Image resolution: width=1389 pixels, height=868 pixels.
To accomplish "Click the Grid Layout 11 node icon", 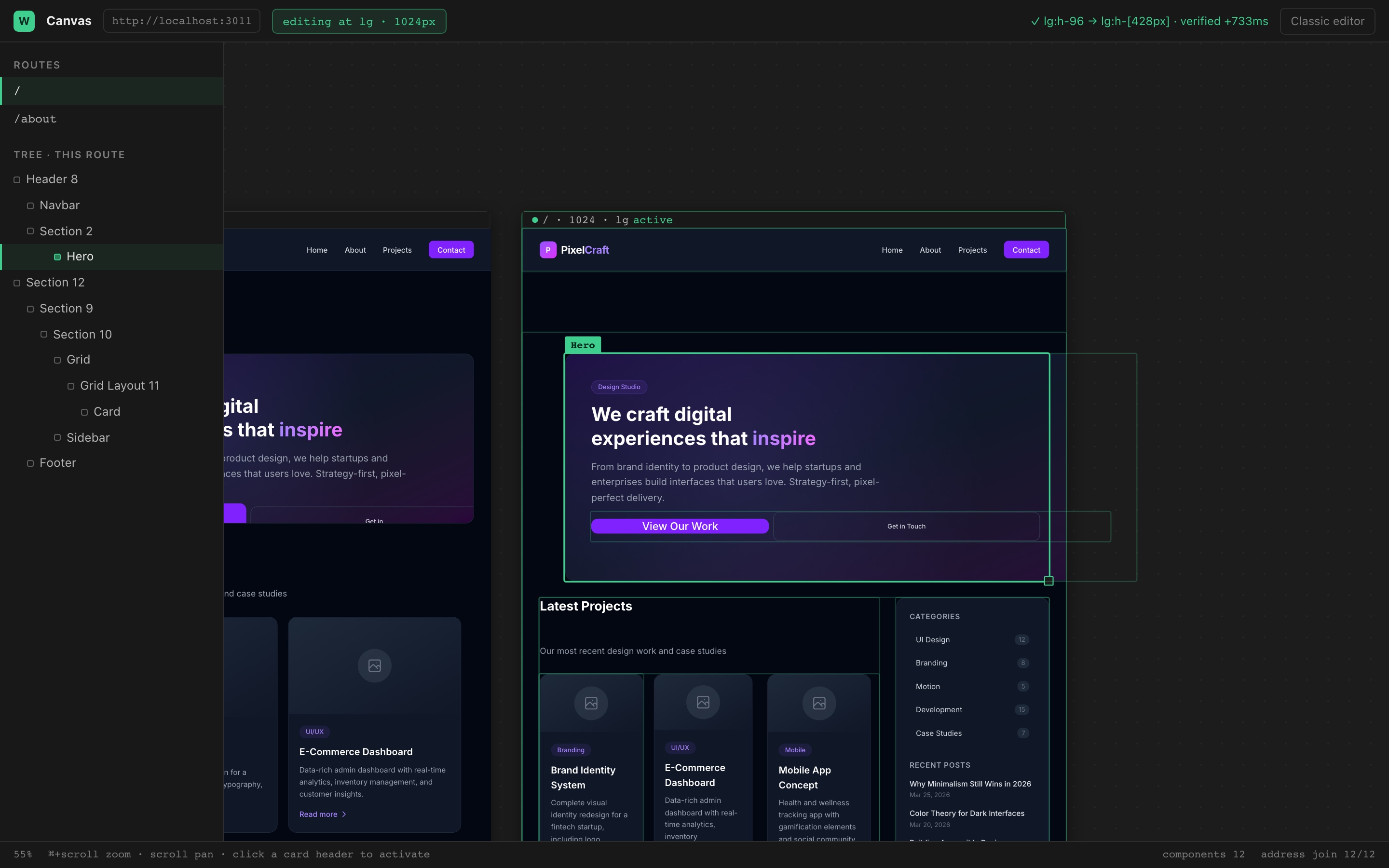I will coord(70,386).
